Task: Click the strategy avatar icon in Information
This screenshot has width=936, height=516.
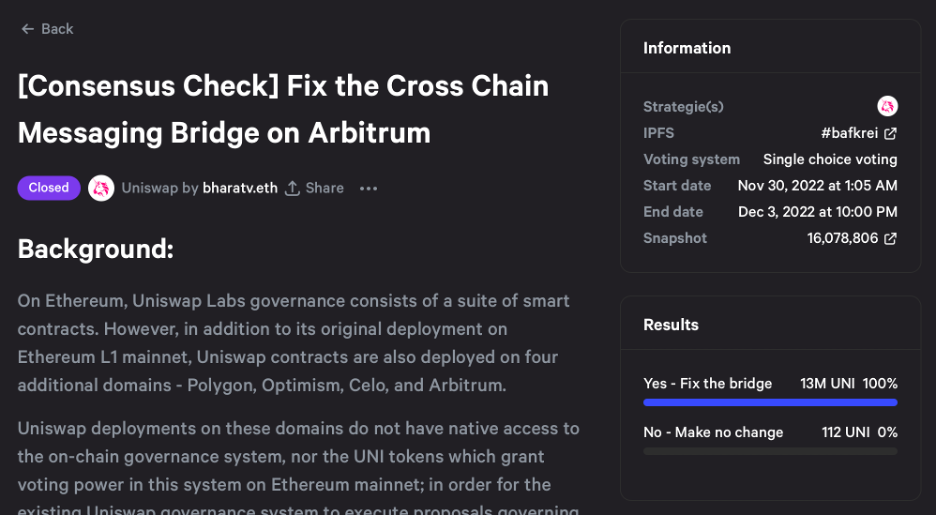Action: [887, 106]
